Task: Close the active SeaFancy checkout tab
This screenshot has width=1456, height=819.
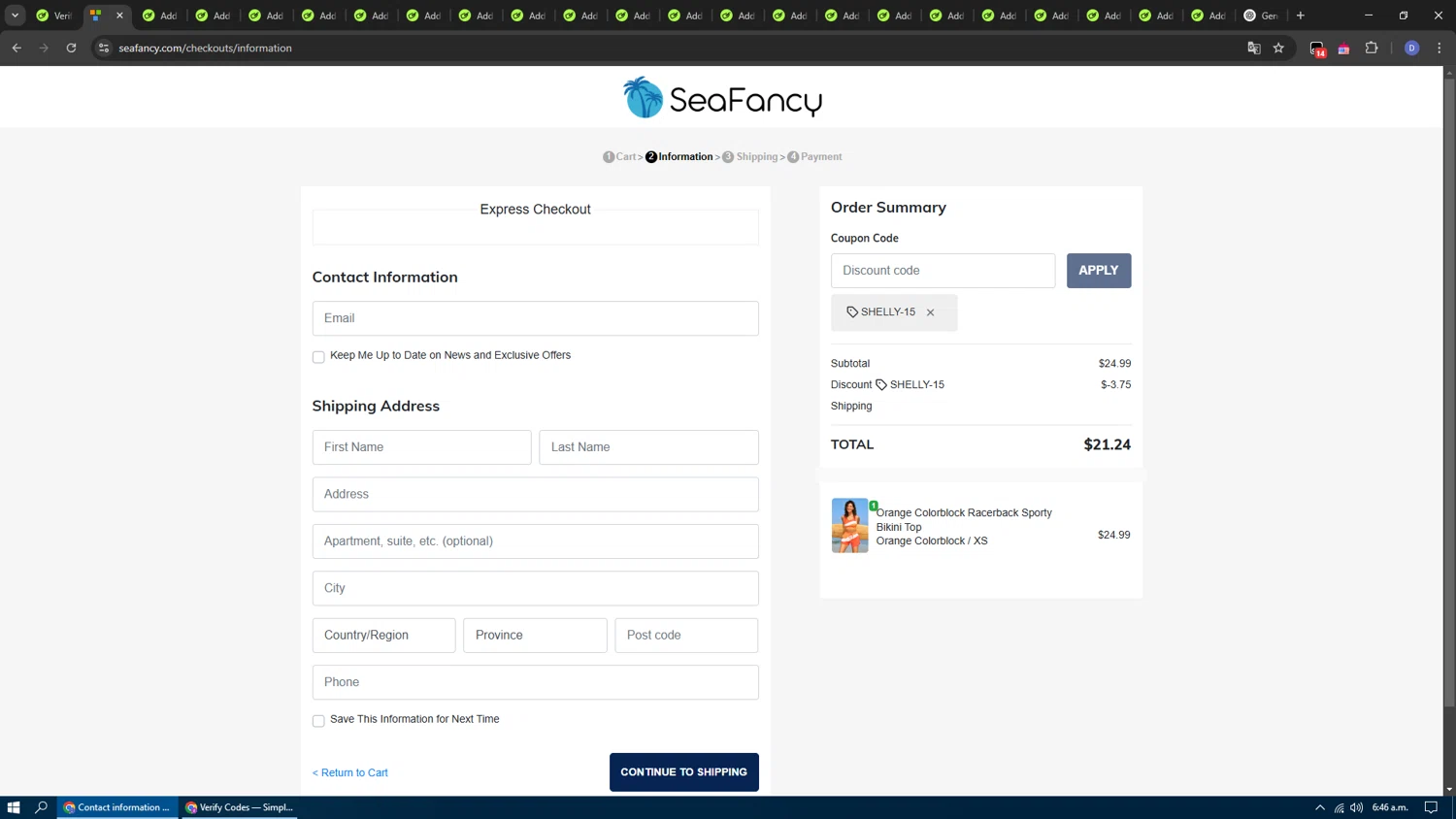Action: tap(119, 16)
